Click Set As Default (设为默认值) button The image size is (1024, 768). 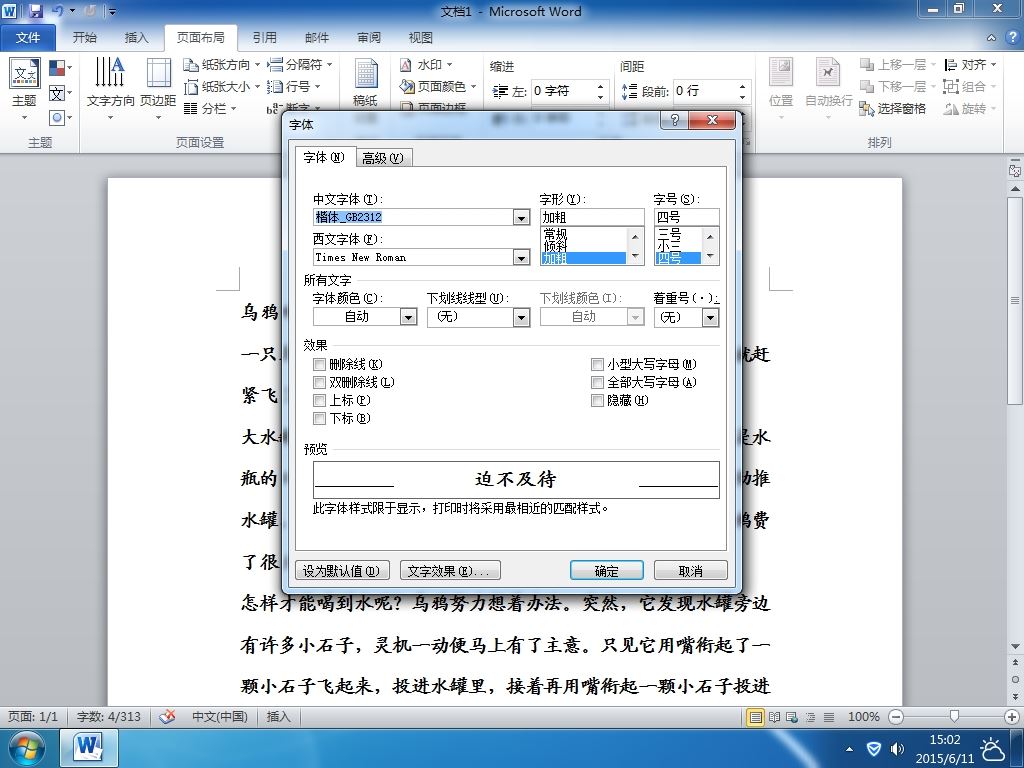coord(342,571)
